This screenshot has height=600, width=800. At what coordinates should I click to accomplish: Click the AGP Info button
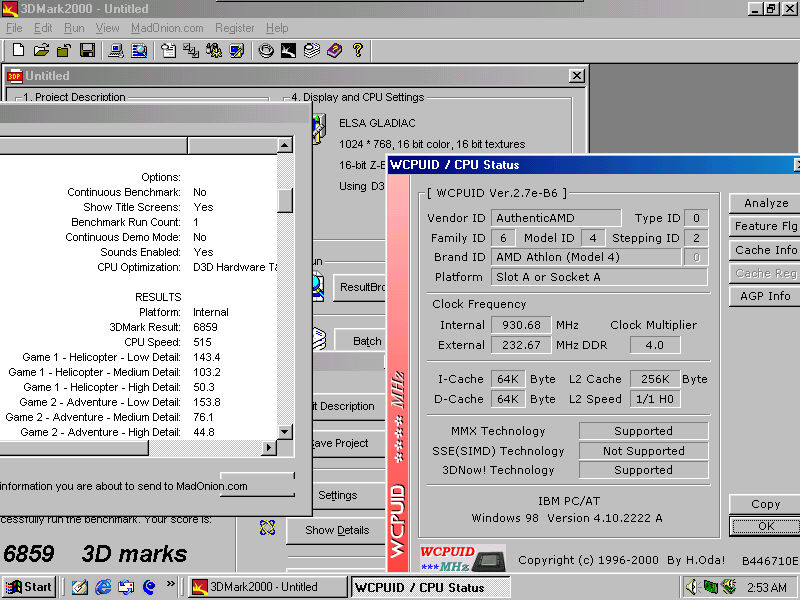point(765,296)
